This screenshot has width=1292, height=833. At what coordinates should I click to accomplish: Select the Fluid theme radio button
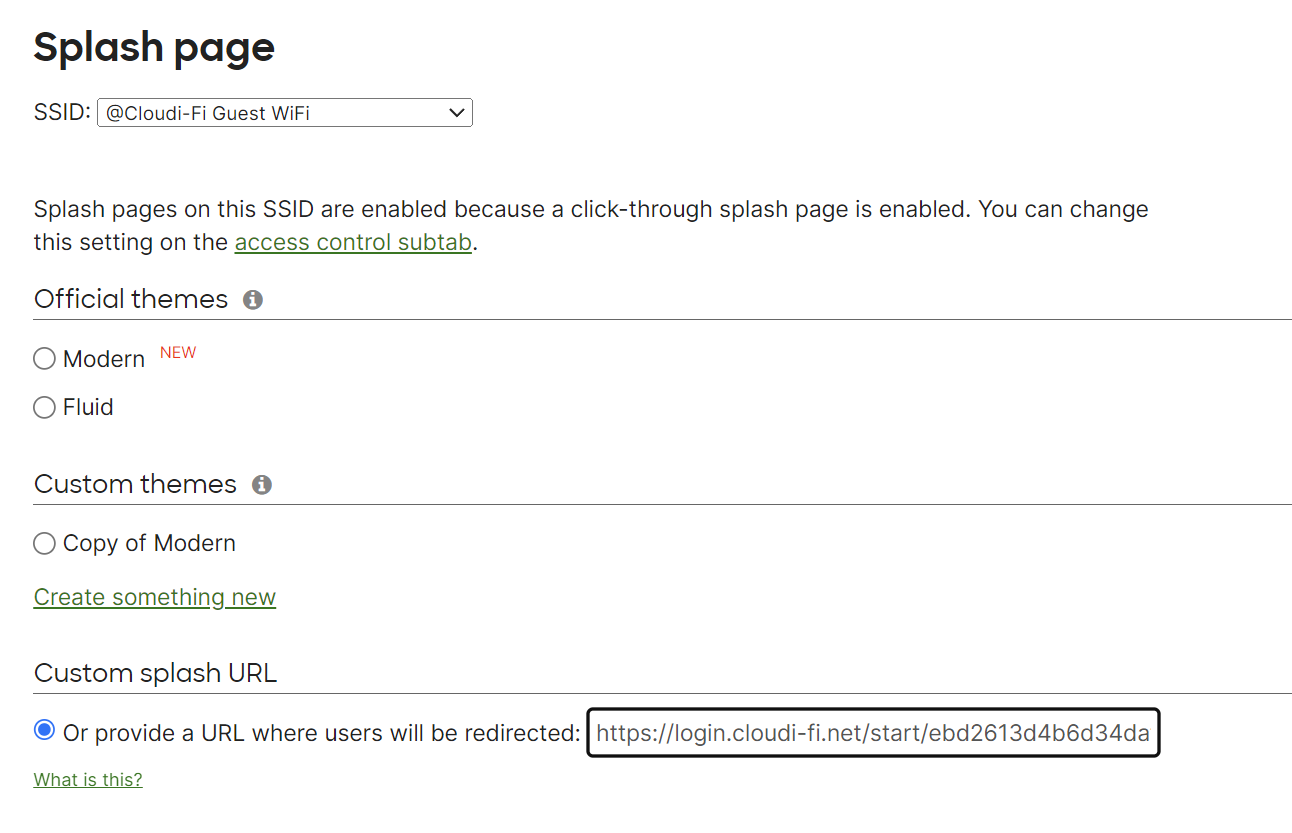click(x=44, y=407)
